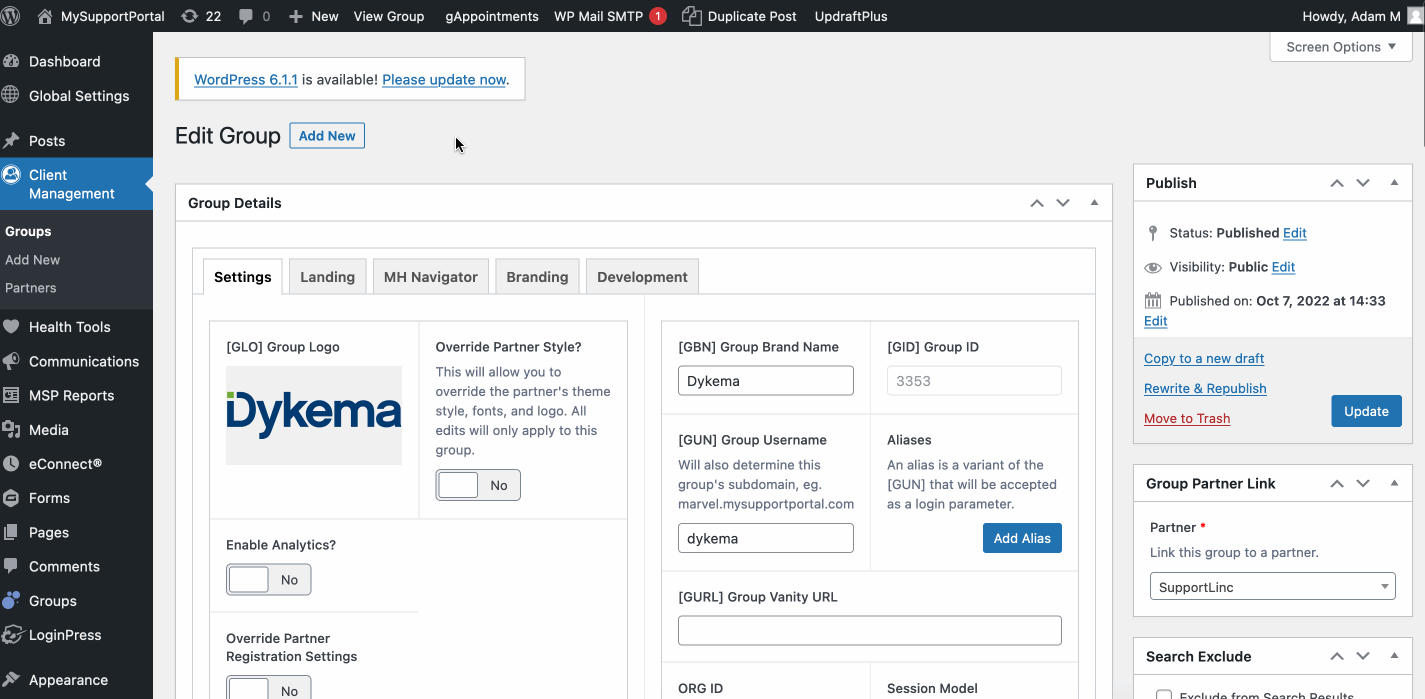Switch to the MH Navigator tab
1425x699 pixels.
coord(431,277)
